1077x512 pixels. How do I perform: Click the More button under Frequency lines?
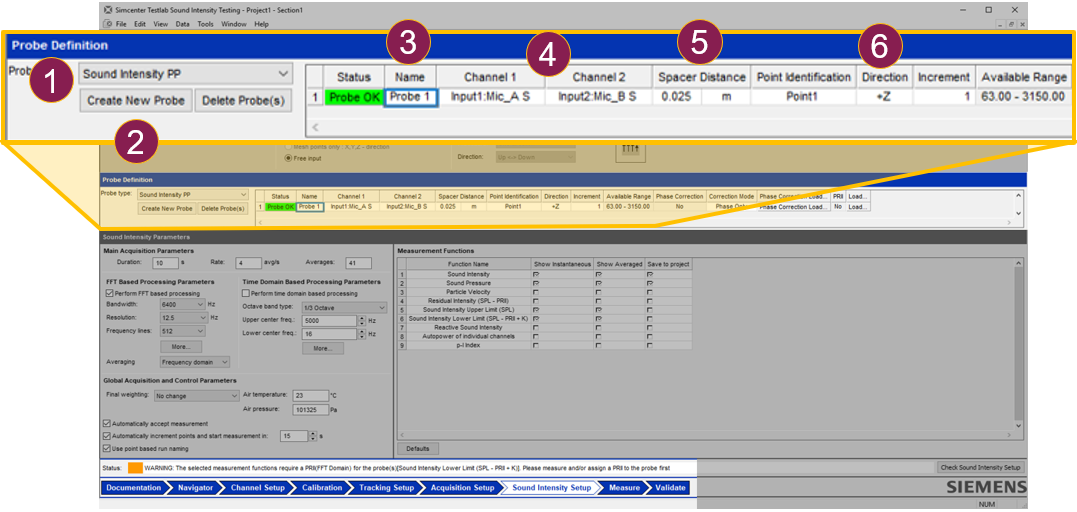click(x=180, y=346)
